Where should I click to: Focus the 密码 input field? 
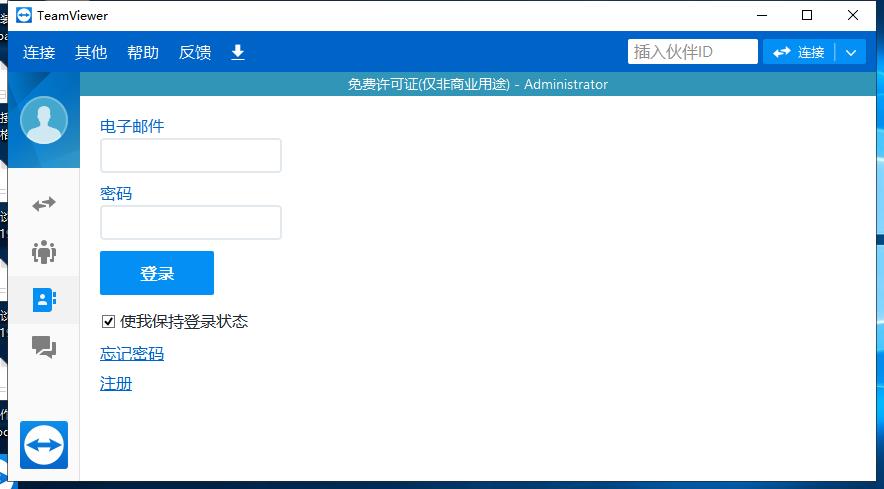point(191,222)
